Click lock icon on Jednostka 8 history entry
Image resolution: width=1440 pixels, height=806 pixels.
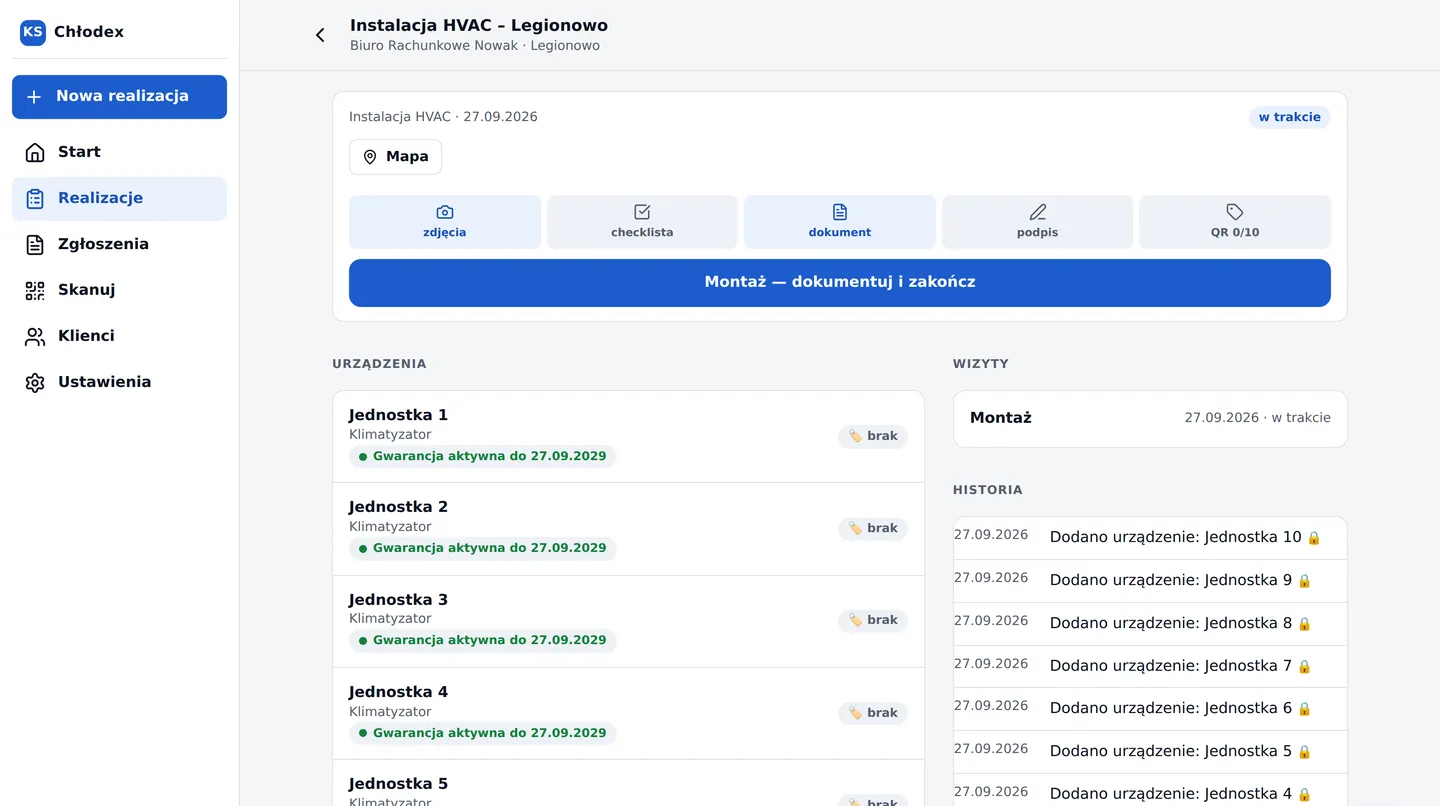1304,624
